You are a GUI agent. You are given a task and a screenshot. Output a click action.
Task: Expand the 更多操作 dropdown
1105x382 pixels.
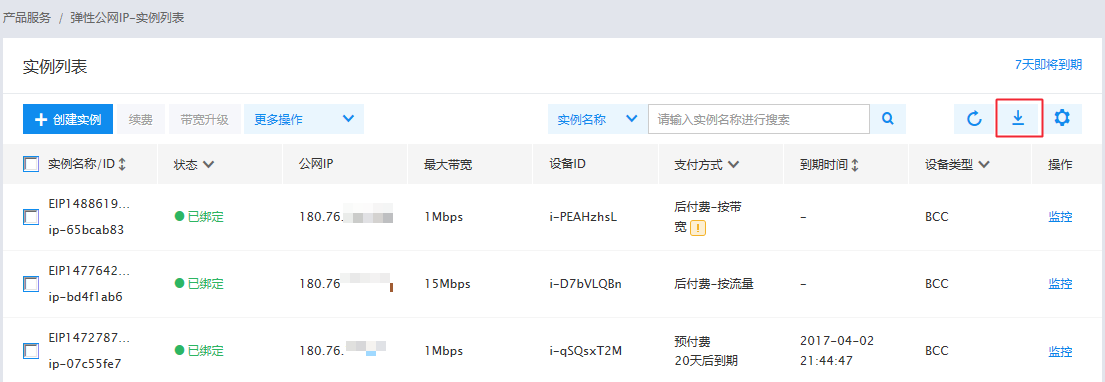coord(304,119)
